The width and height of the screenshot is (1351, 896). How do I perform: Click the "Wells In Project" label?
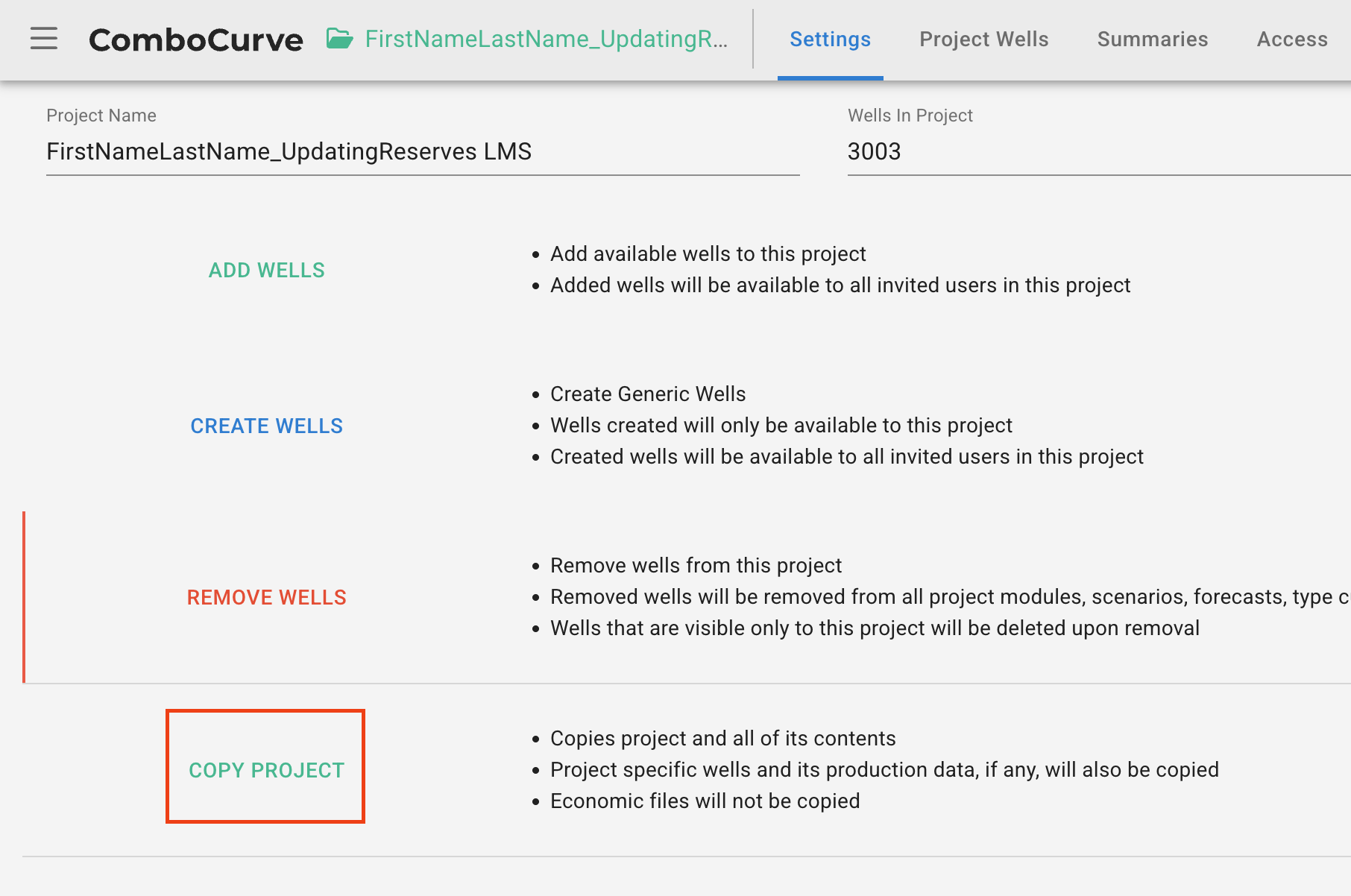pyautogui.click(x=910, y=116)
